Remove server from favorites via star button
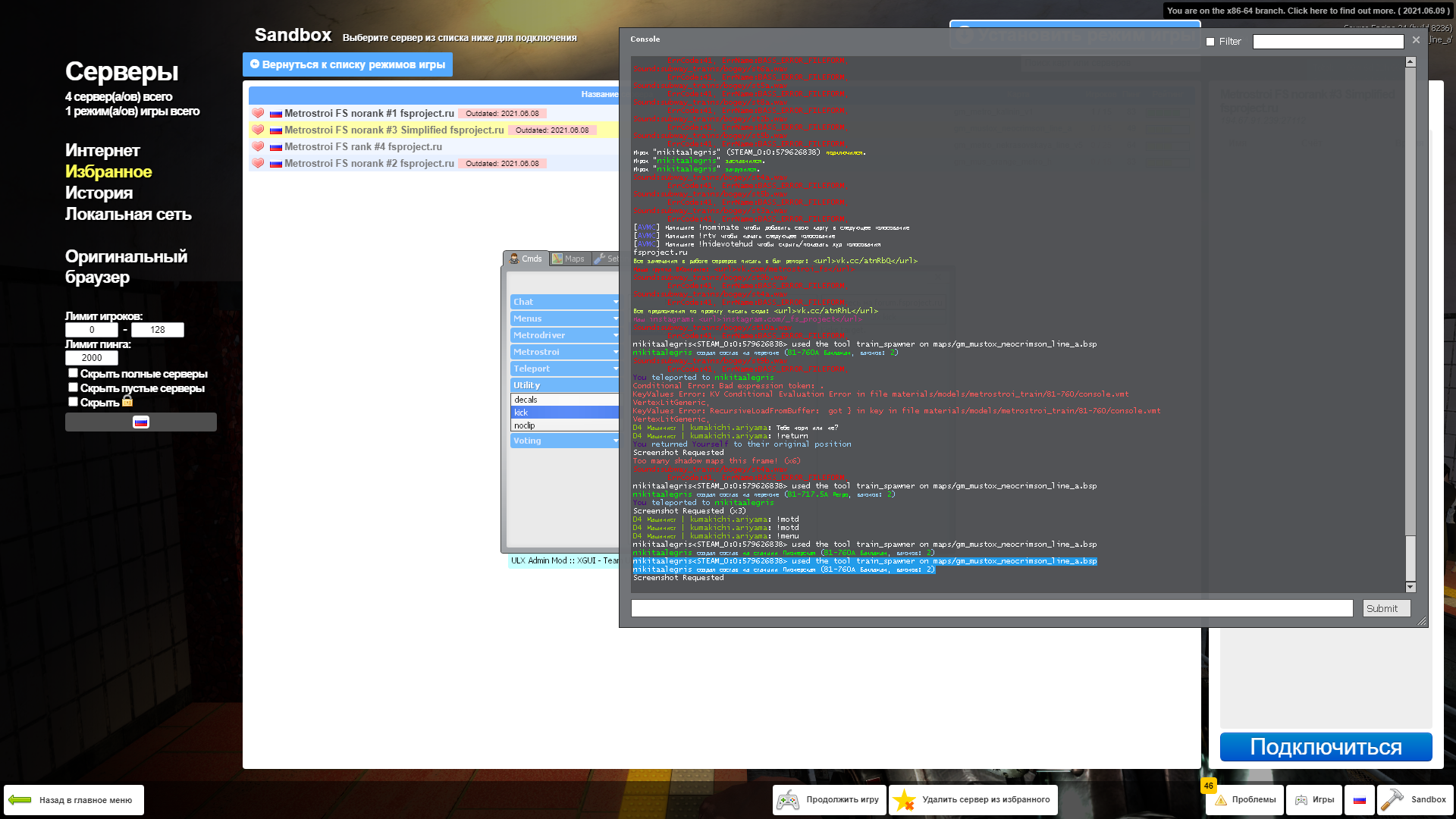 pos(973,800)
